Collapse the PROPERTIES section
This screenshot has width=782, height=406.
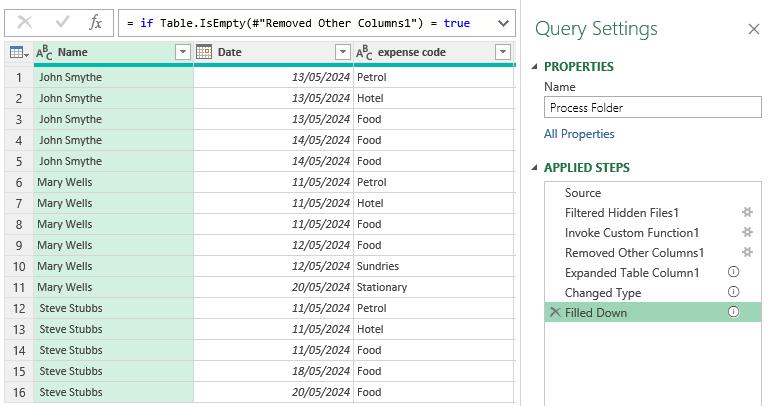coord(535,66)
